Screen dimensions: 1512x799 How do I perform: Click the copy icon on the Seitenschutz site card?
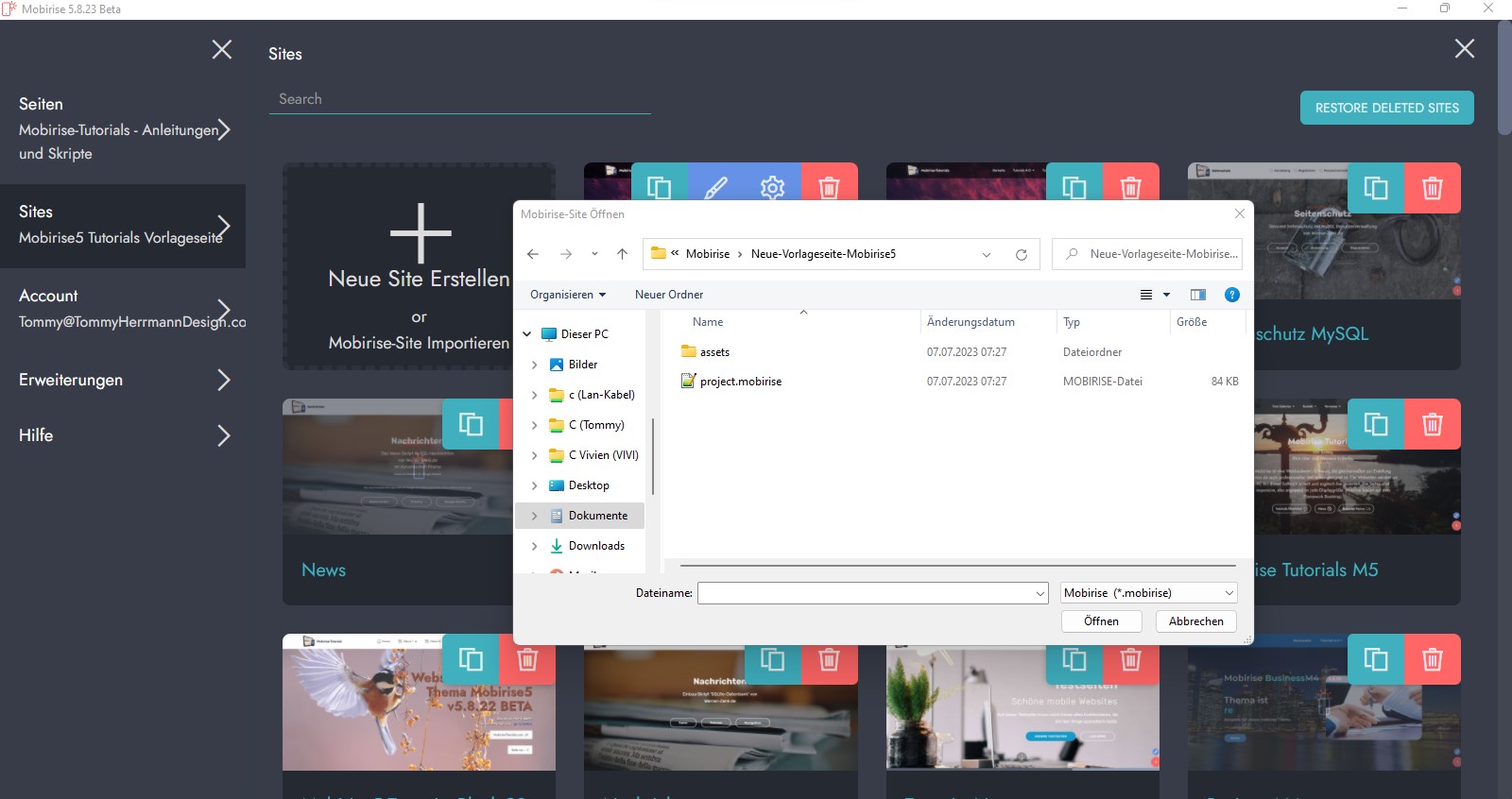(1376, 188)
